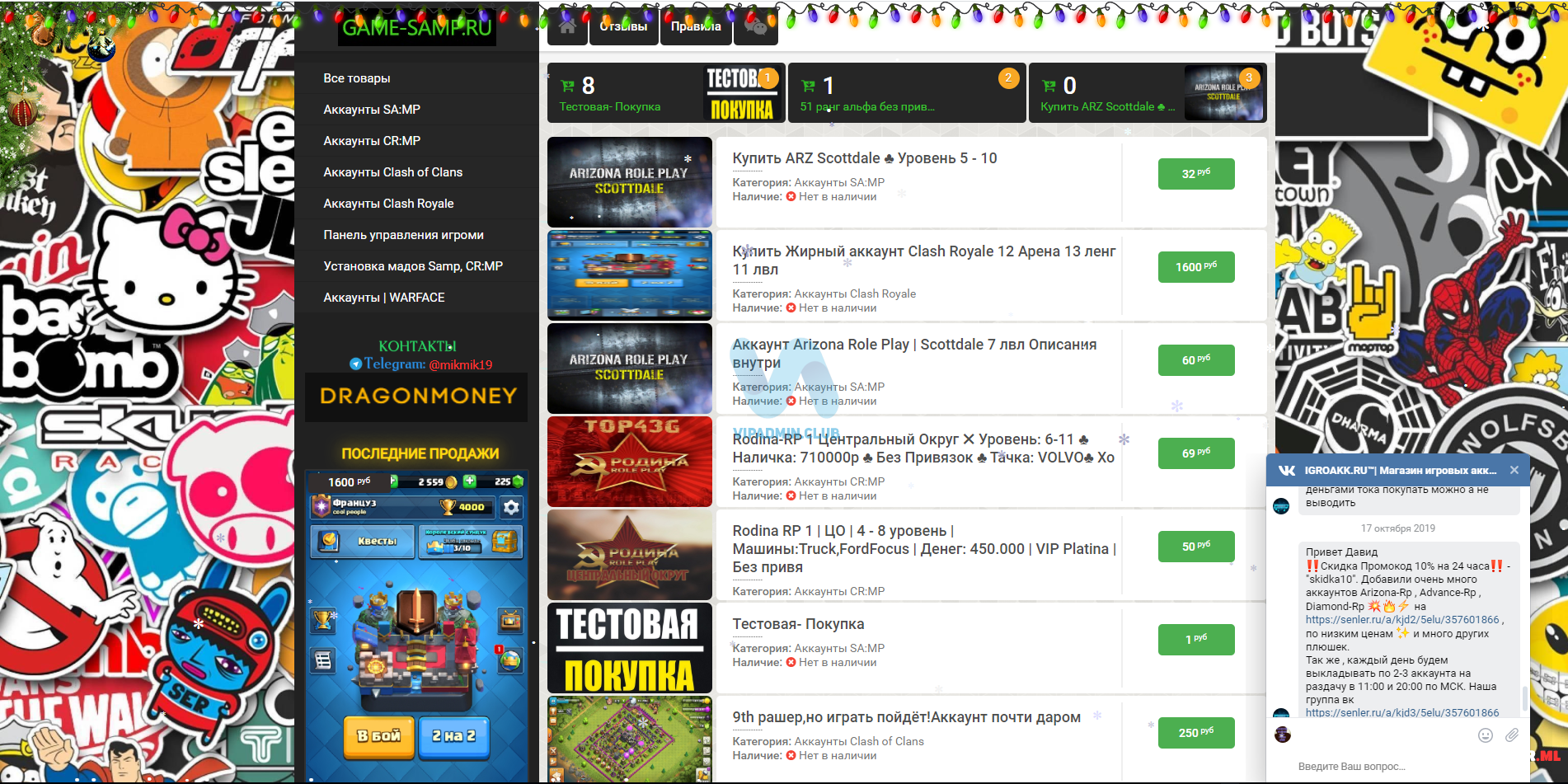
Task: Click the orange badge number 2
Action: coord(1008,77)
